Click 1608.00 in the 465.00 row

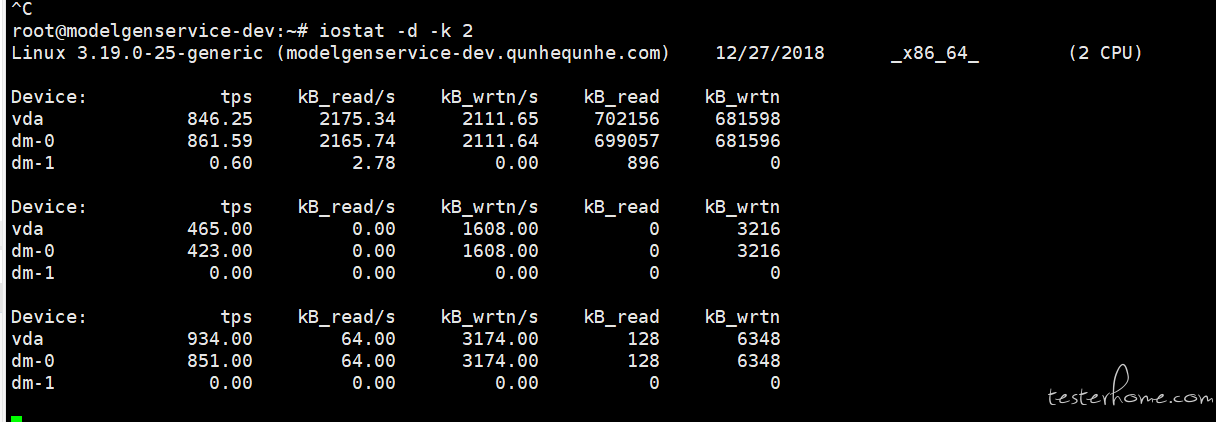(x=501, y=229)
